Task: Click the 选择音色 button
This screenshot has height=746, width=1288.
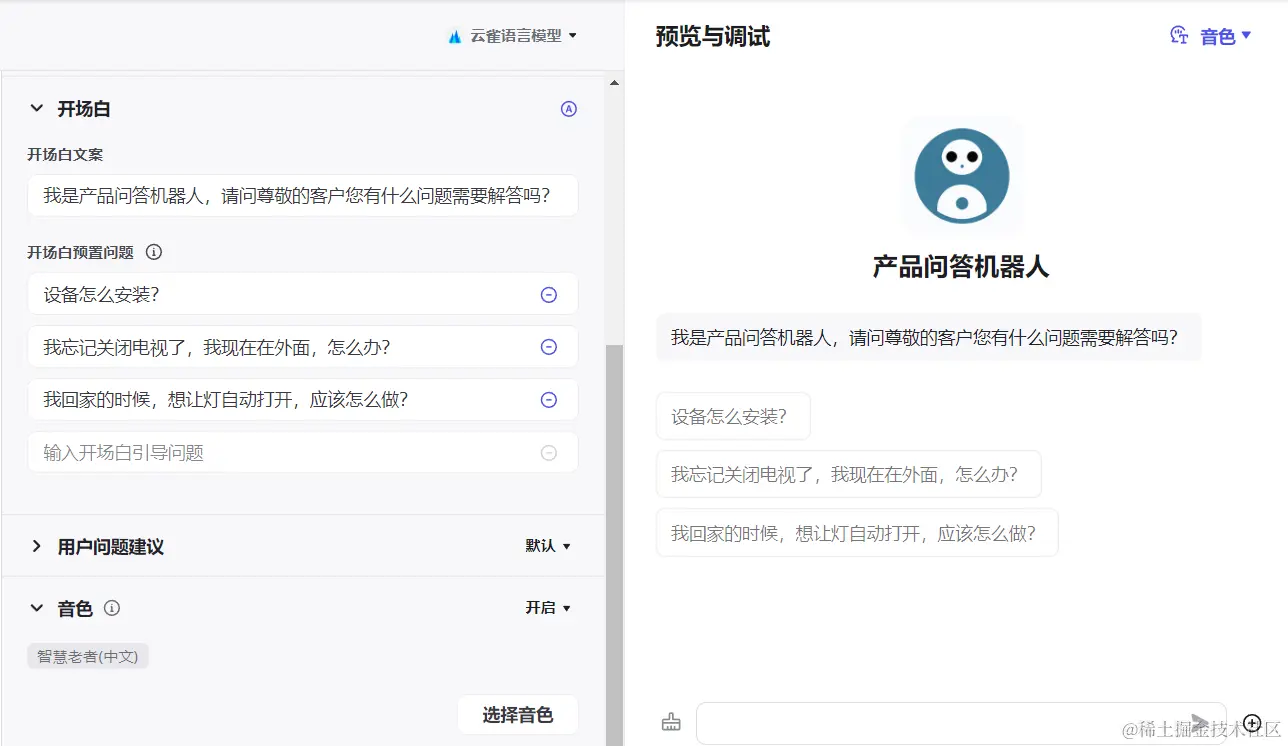Action: (518, 714)
